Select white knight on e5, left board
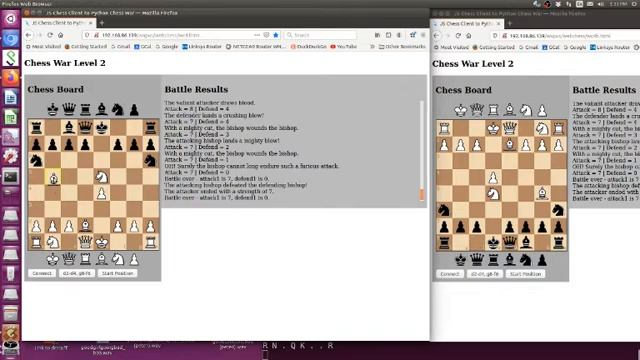The image size is (640, 360). pyautogui.click(x=102, y=177)
